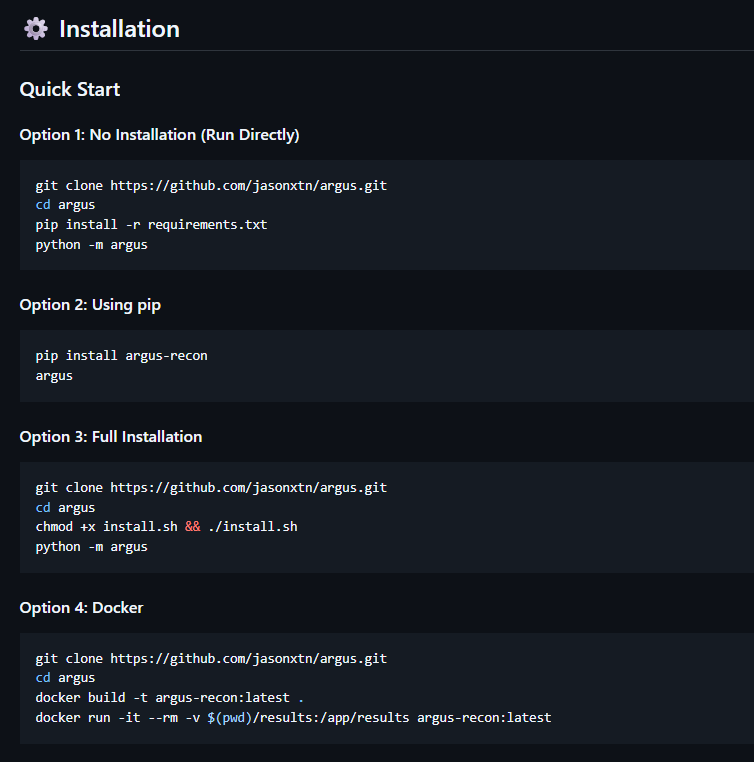This screenshot has height=762, width=754.
Task: Click the blue cd keyword in Option 1 block
Action: pyautogui.click(x=42, y=204)
